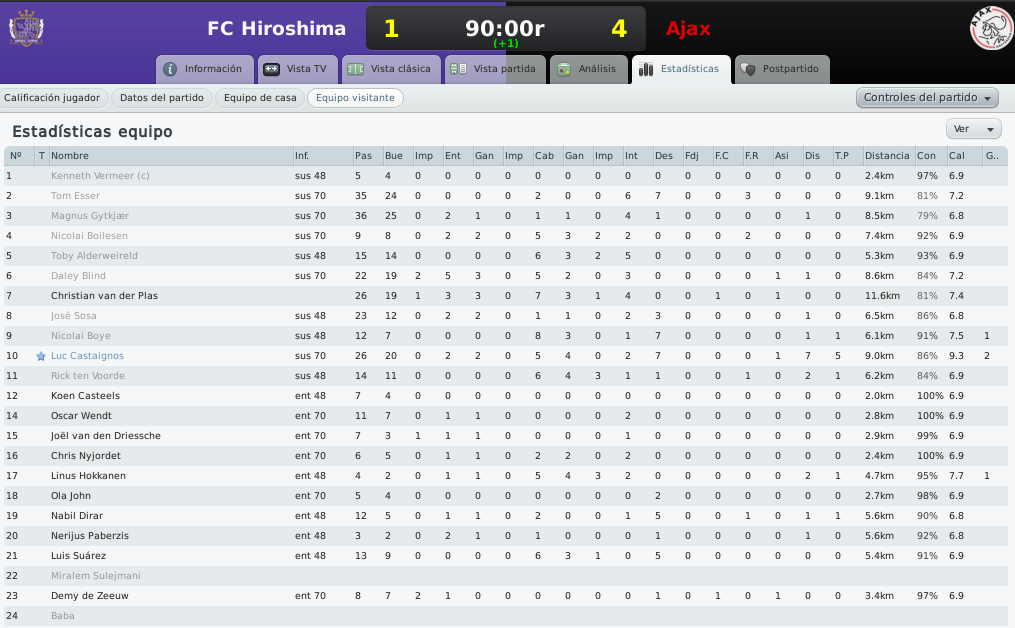This screenshot has width=1015, height=628.
Task: Expand the Controles del partido dropdown
Action: click(x=927, y=98)
